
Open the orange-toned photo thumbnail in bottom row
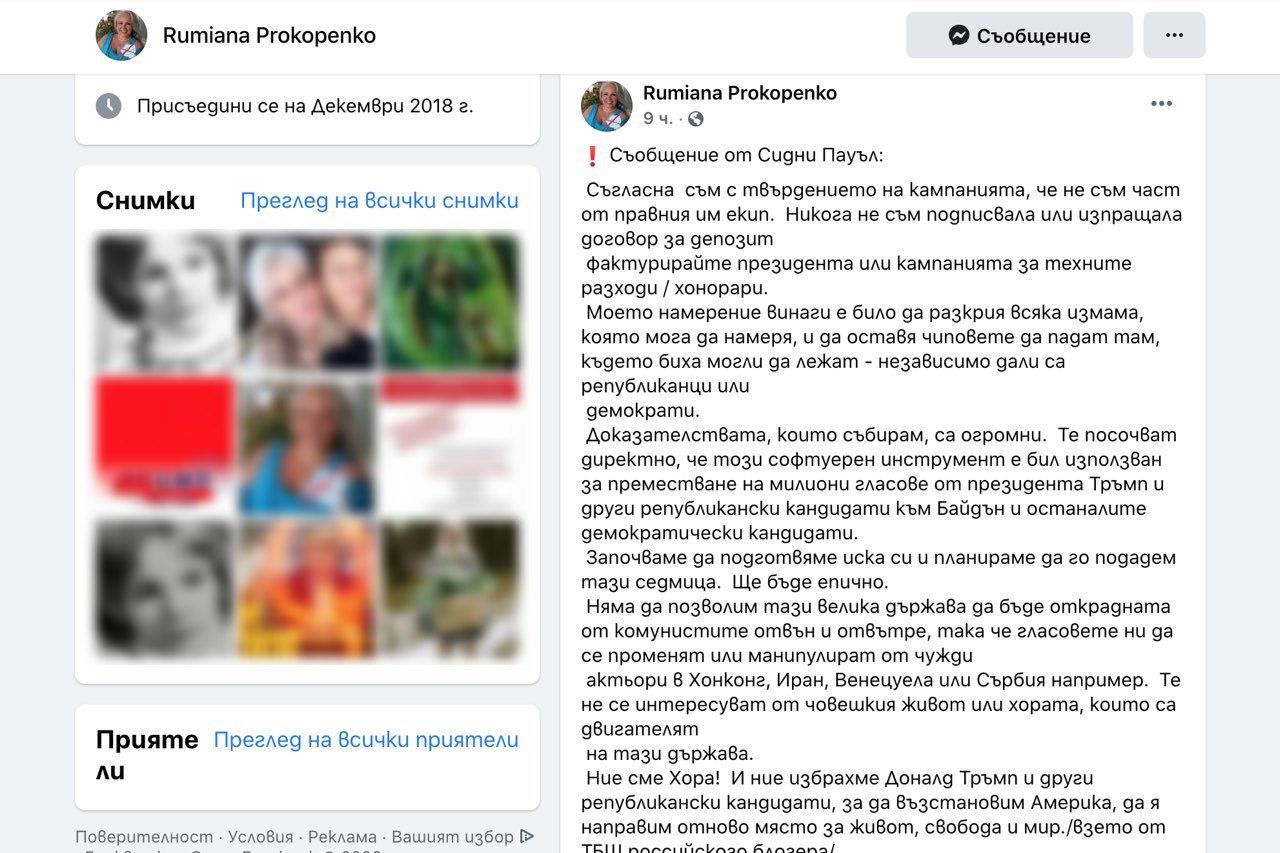307,589
